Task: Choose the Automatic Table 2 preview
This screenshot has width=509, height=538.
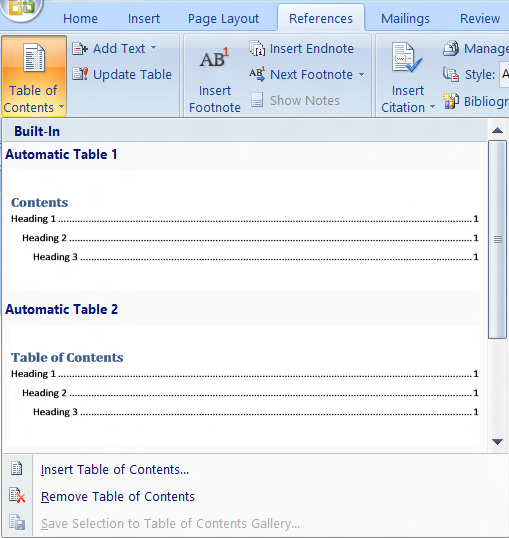Action: point(244,386)
